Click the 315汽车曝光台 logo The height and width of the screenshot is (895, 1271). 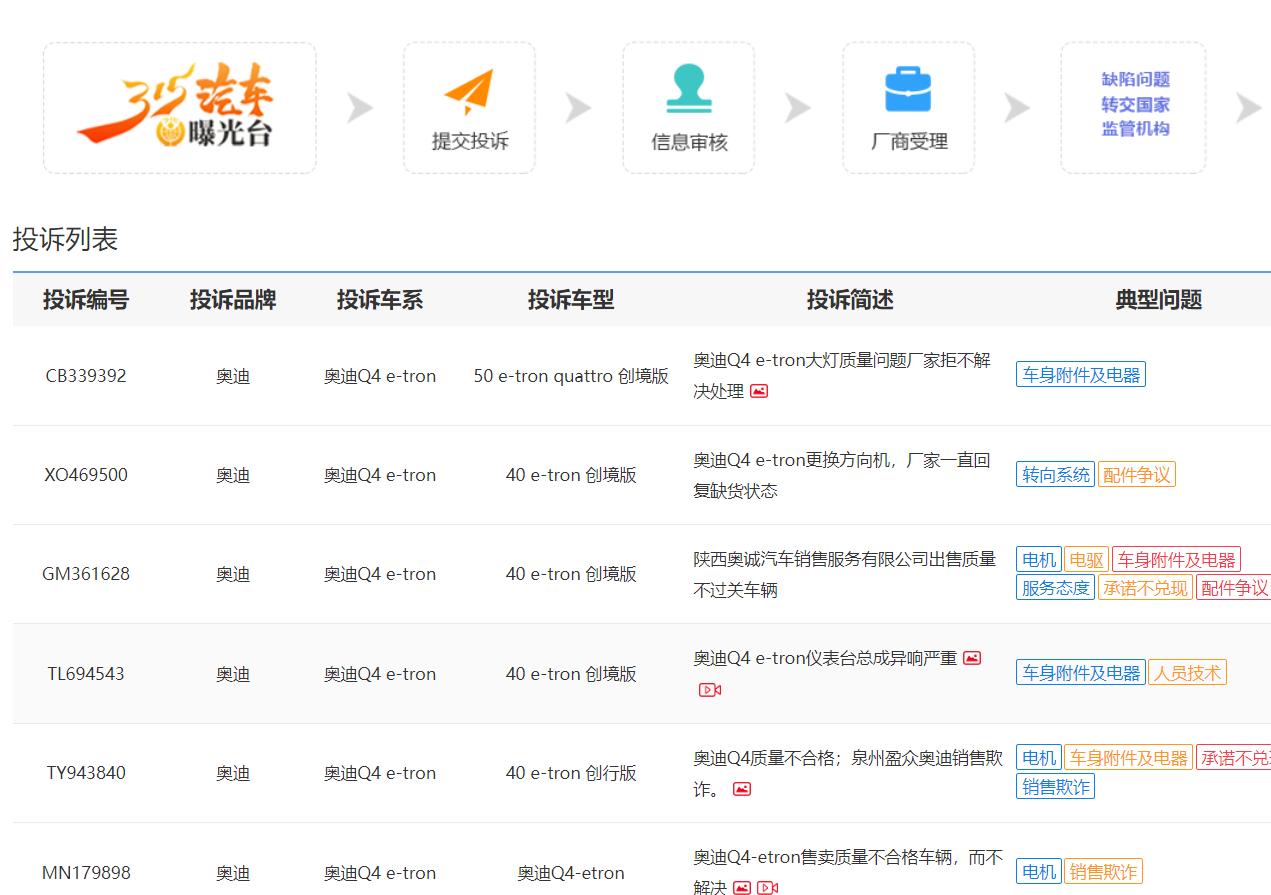[x=179, y=107]
